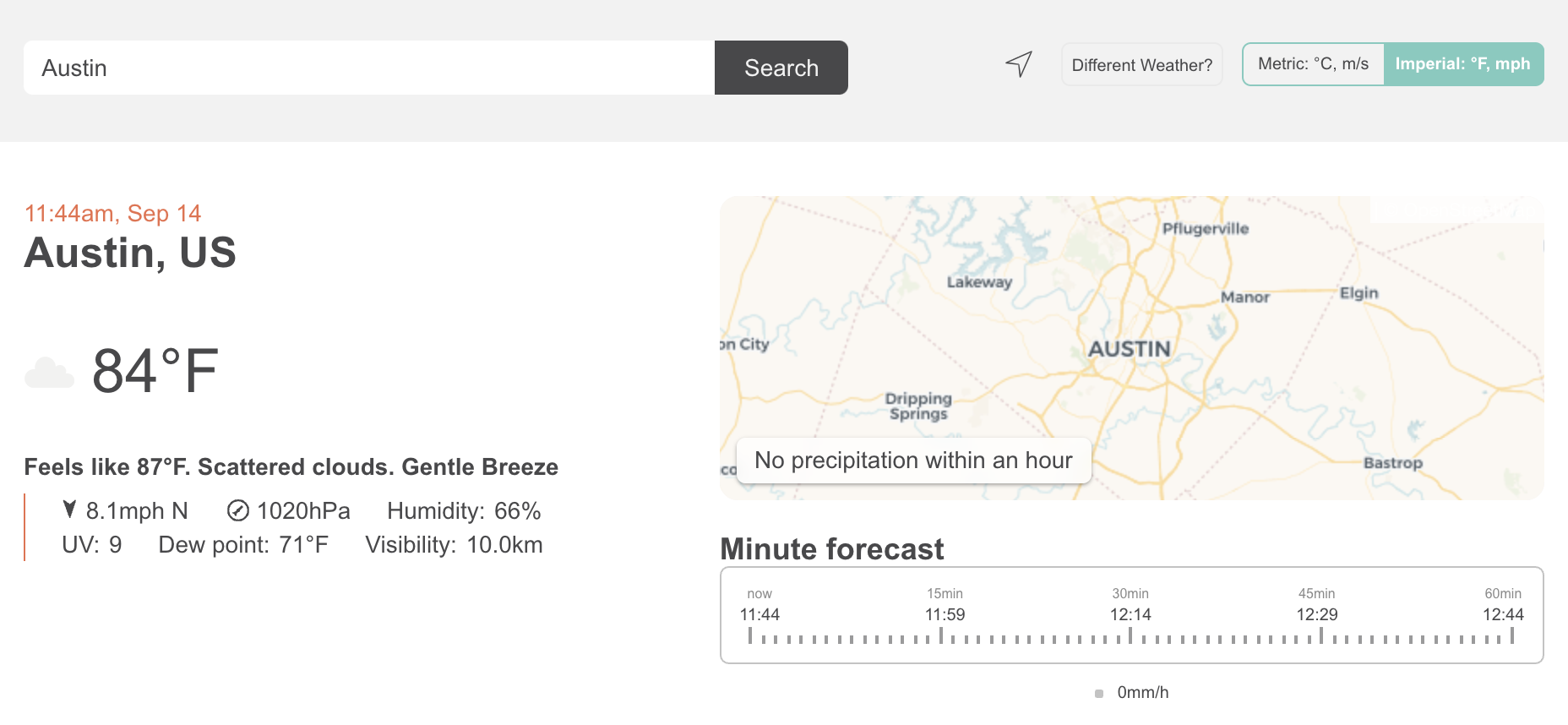Click the No precipitation within an hour banner

(x=913, y=461)
